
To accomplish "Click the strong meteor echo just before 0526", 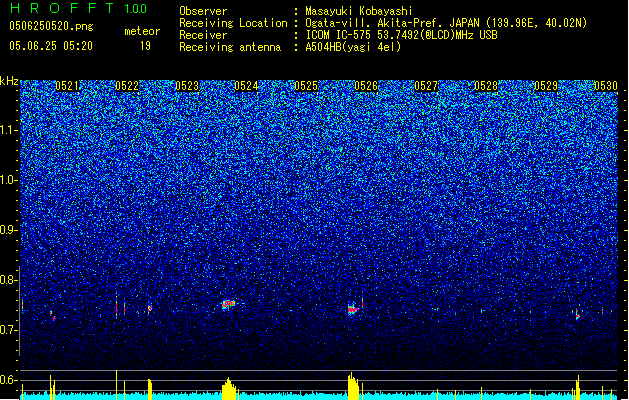I will (x=353, y=309).
